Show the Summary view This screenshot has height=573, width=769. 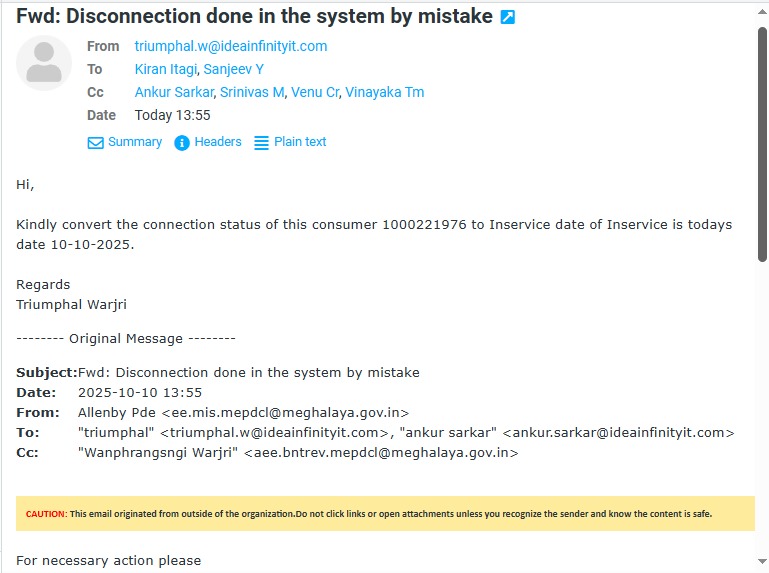pos(135,142)
